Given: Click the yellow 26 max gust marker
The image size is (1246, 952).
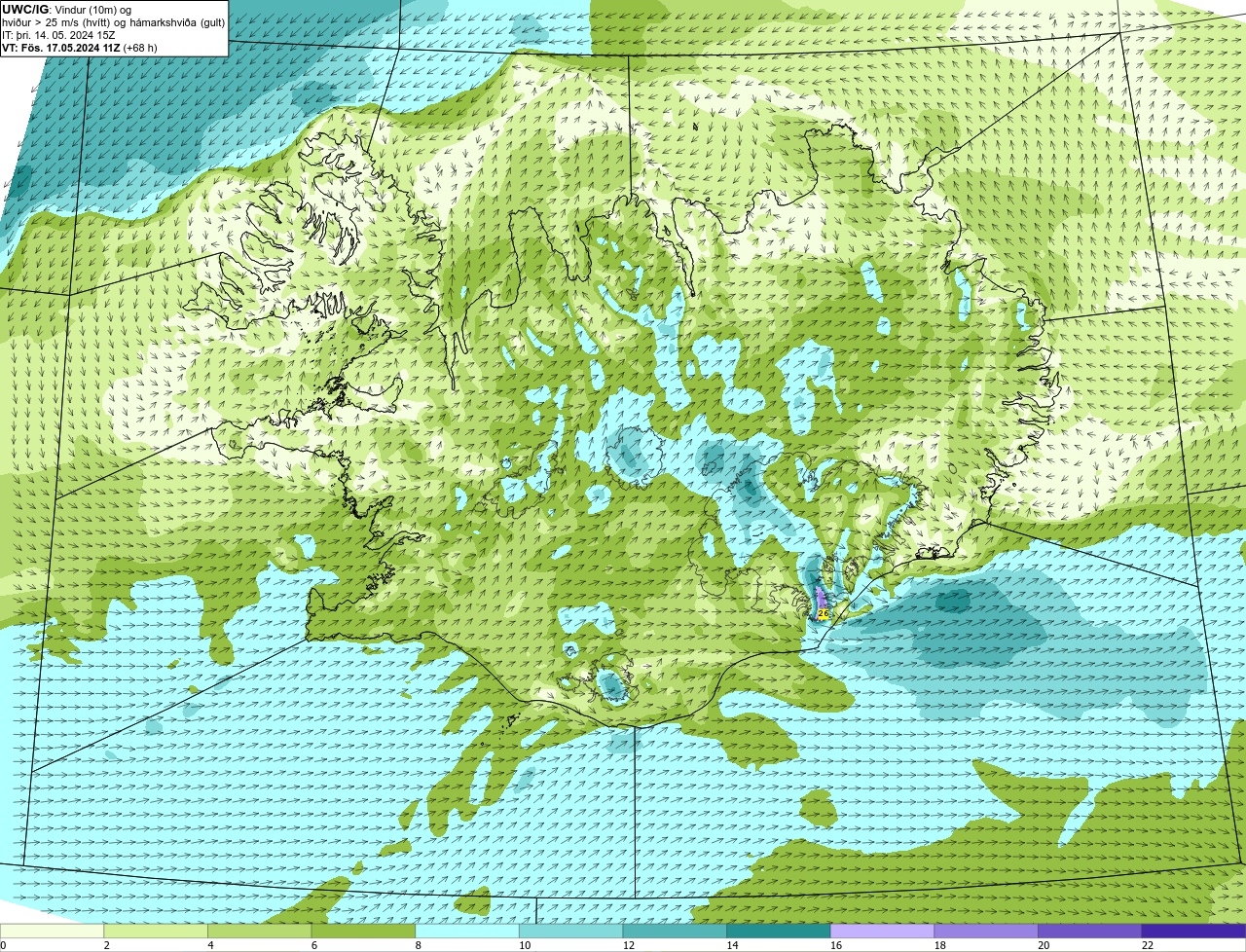Looking at the screenshot, I should tap(823, 614).
